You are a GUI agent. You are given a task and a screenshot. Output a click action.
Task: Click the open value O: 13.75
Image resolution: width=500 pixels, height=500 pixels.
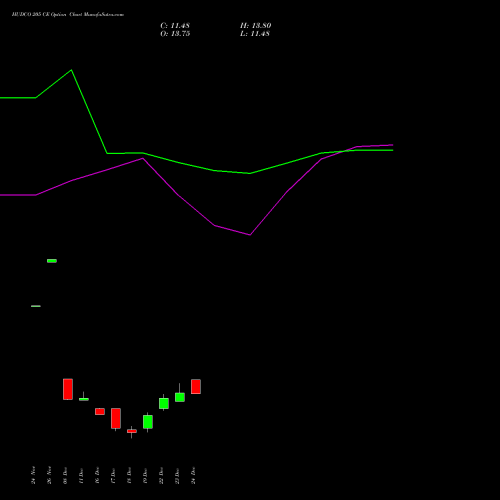(175, 34)
